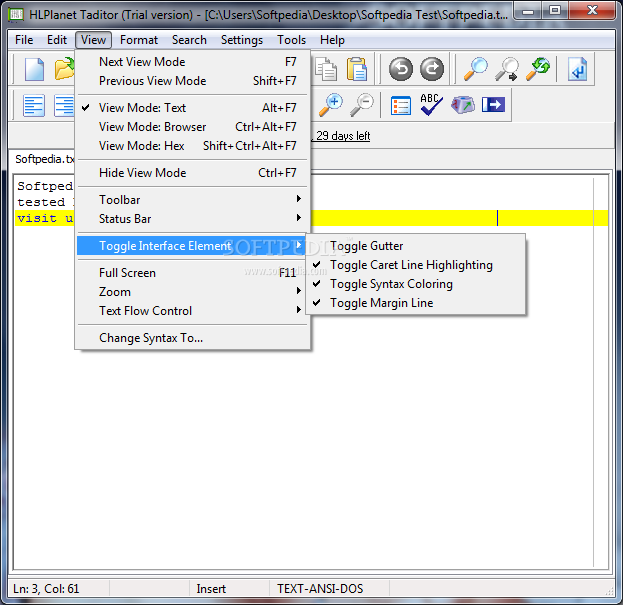
Task: Expand the Text Flow Control submenu
Action: [x=192, y=311]
